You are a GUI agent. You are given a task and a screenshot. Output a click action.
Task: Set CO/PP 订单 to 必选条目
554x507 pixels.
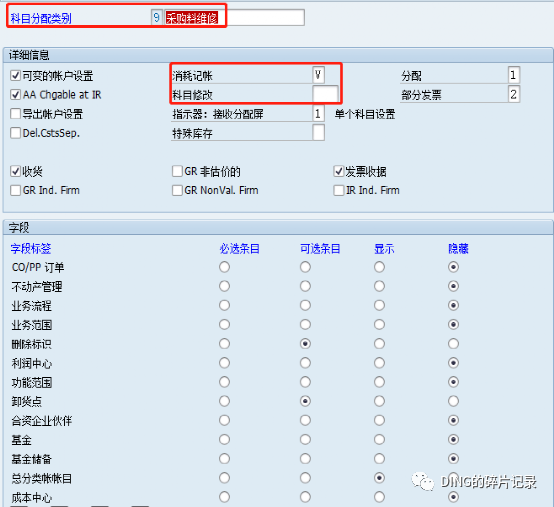point(224,267)
